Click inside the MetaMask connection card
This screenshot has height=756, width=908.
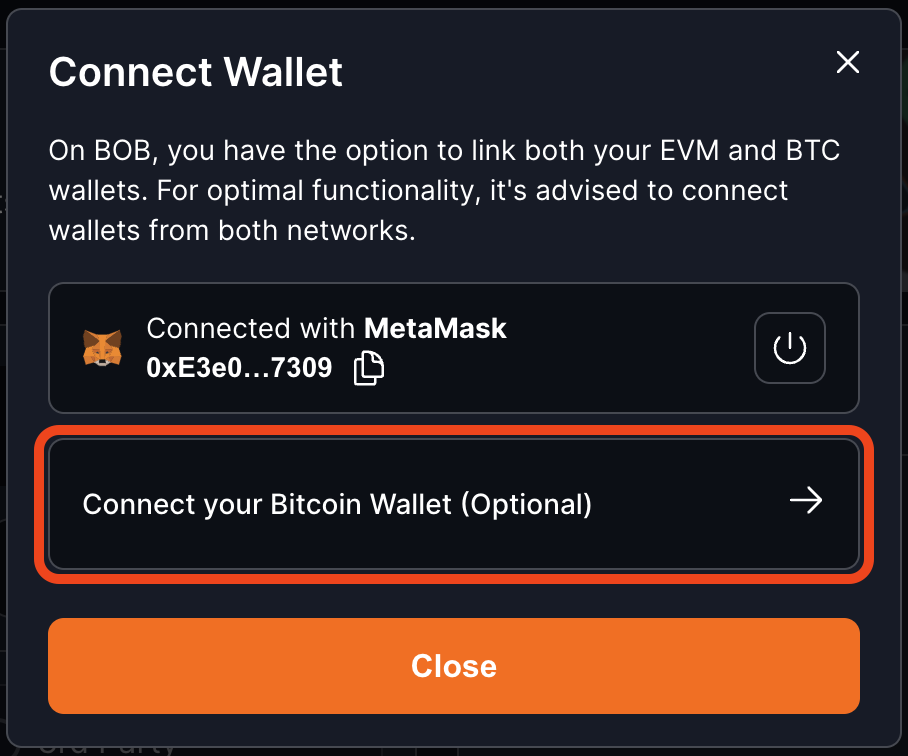coord(454,348)
